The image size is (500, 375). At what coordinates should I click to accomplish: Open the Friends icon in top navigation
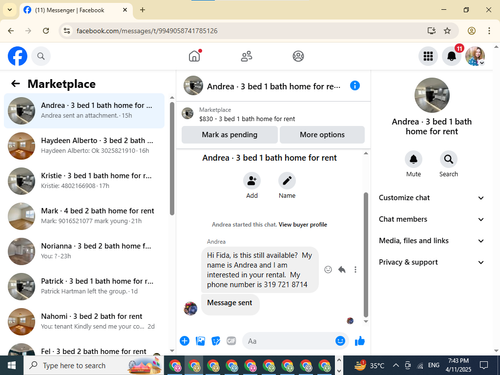(246, 56)
